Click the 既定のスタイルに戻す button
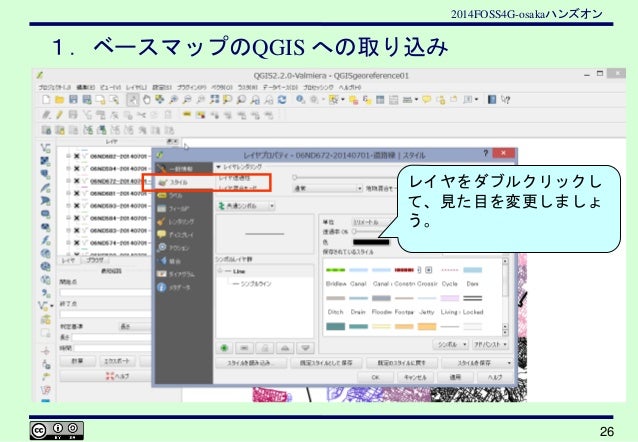 [x=402, y=363]
